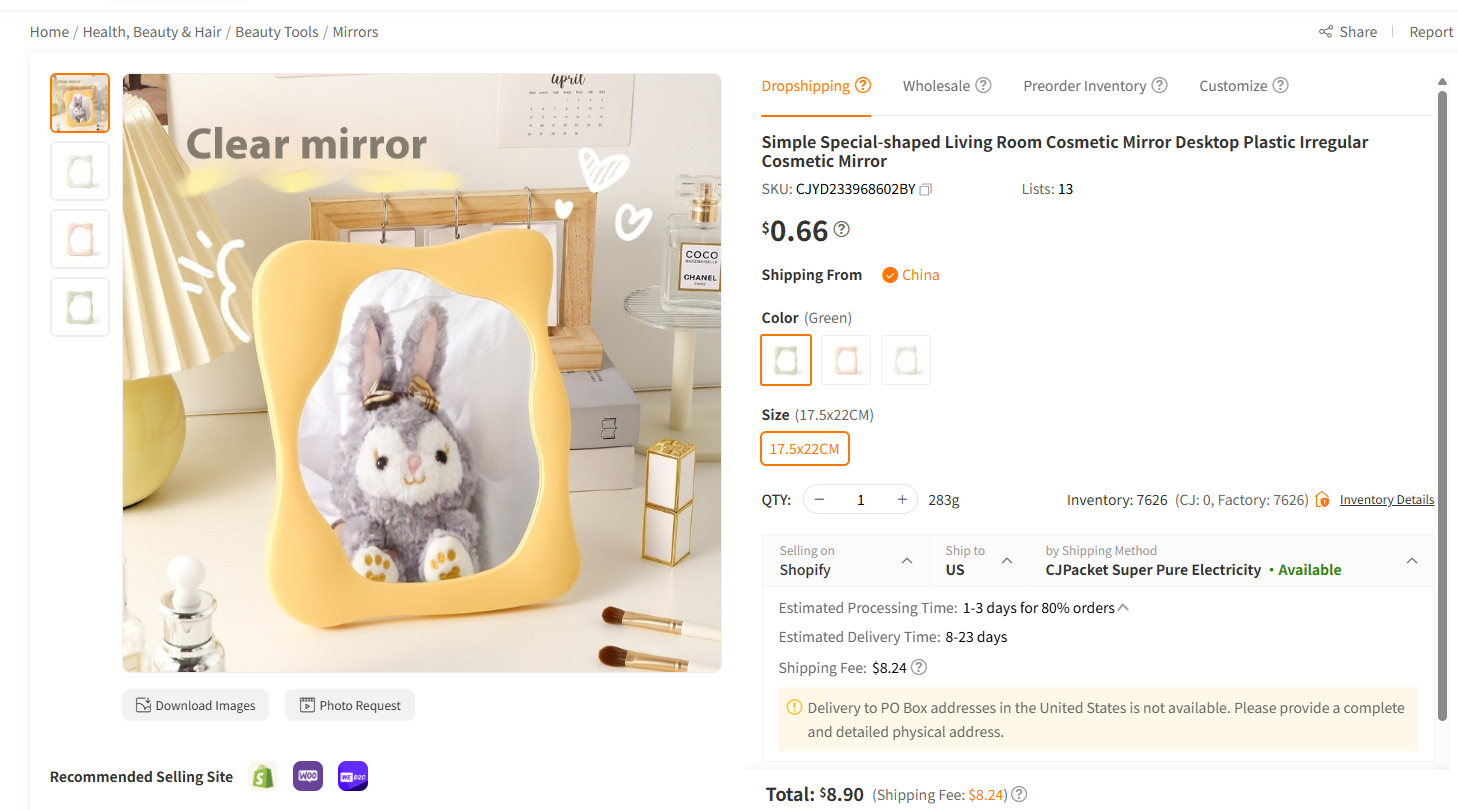Select the 17.5x22CM size option
This screenshot has width=1458, height=810.
click(805, 448)
